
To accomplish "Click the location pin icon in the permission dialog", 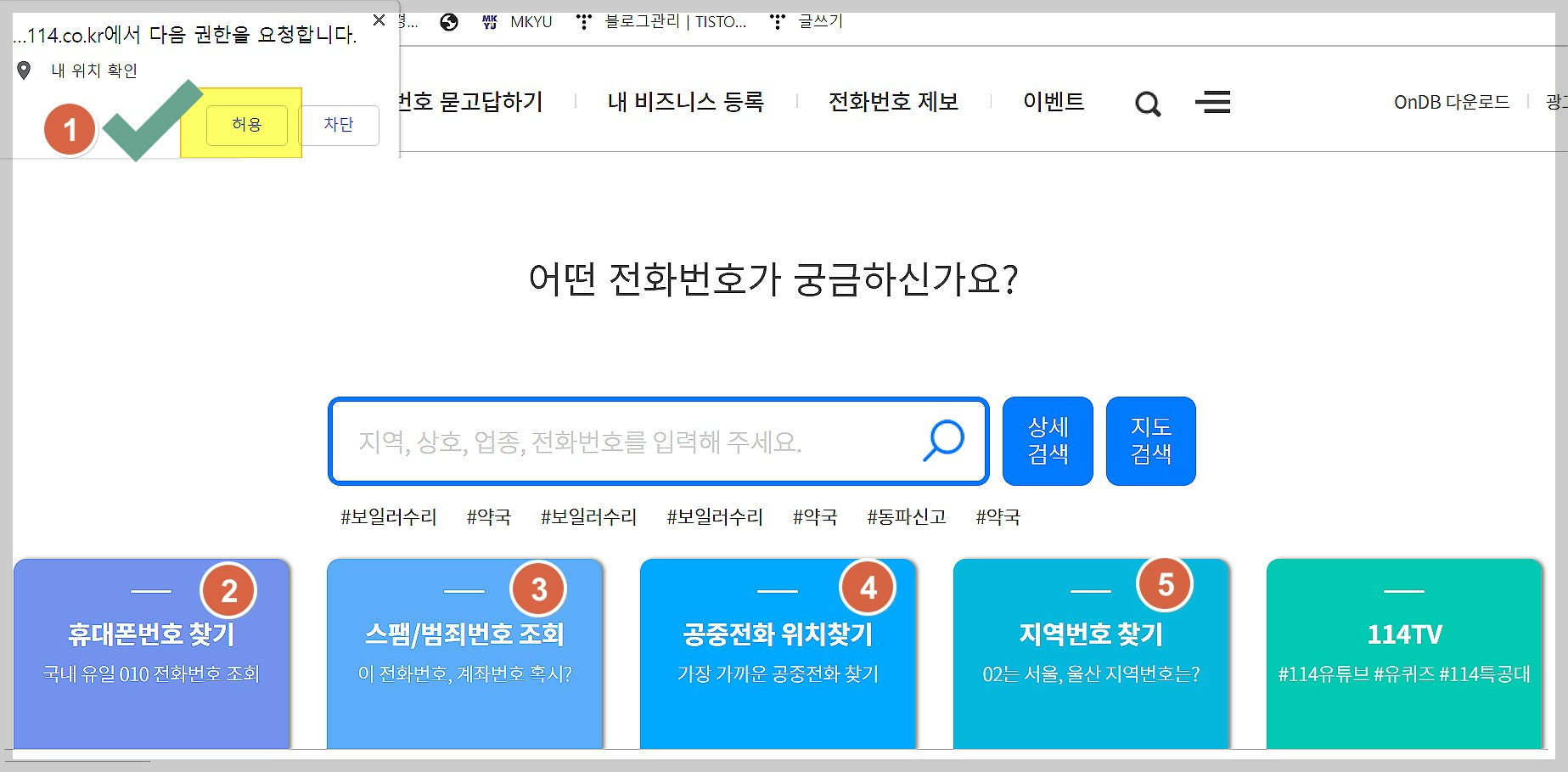I will (25, 69).
